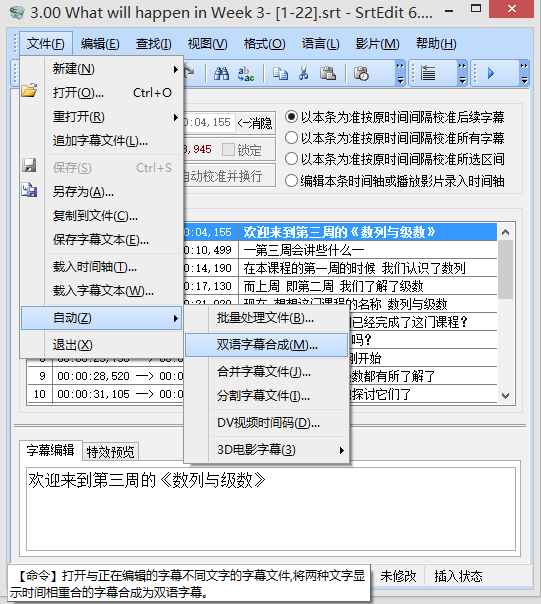Select 以本条为准按原时间间隔校准后续字幕 radio option

click(x=395, y=117)
